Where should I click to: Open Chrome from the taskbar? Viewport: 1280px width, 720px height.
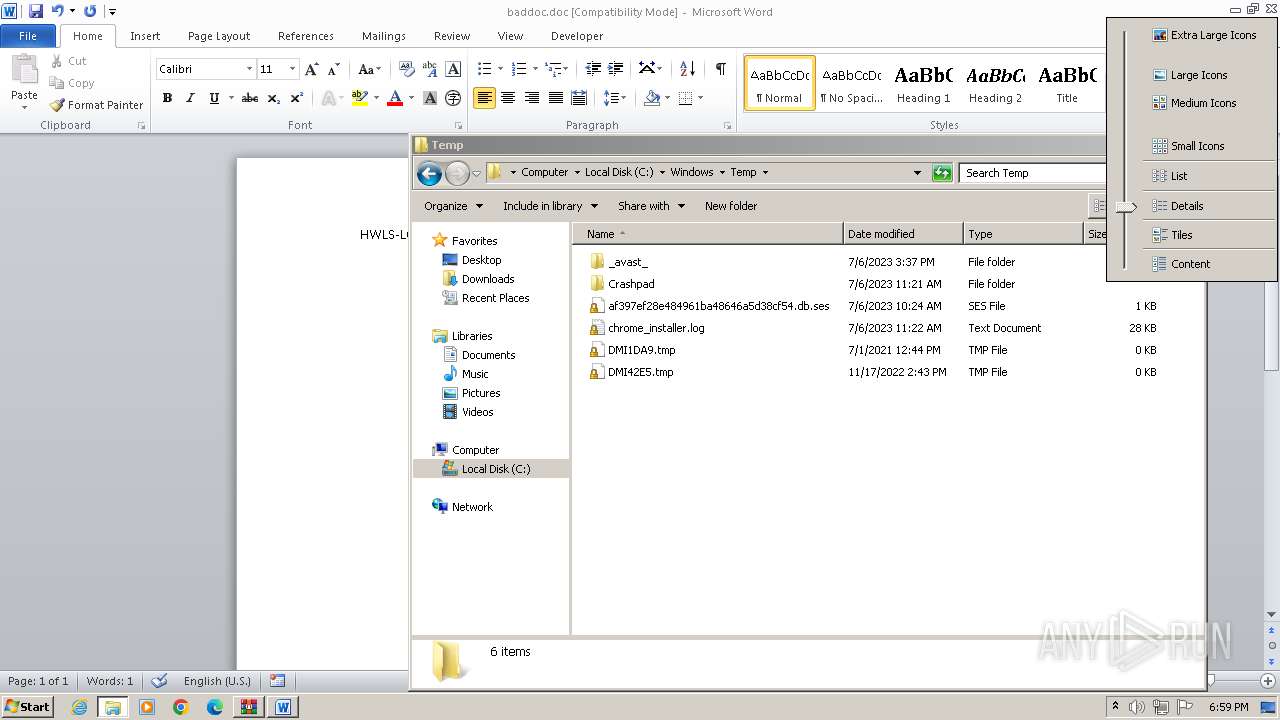pos(181,707)
